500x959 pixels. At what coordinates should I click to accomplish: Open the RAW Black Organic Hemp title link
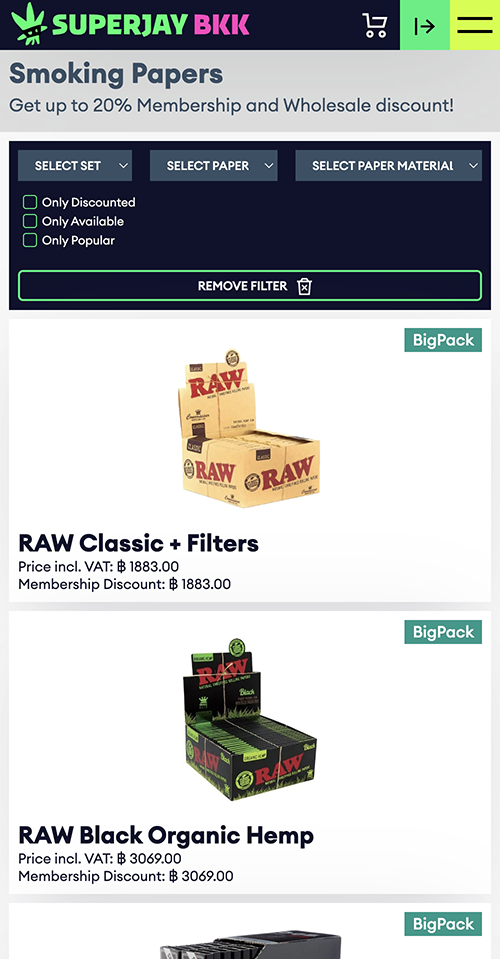[166, 835]
